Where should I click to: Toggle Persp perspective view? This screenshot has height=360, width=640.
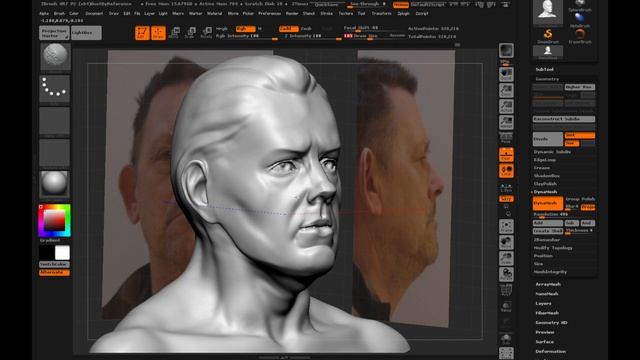506,138
